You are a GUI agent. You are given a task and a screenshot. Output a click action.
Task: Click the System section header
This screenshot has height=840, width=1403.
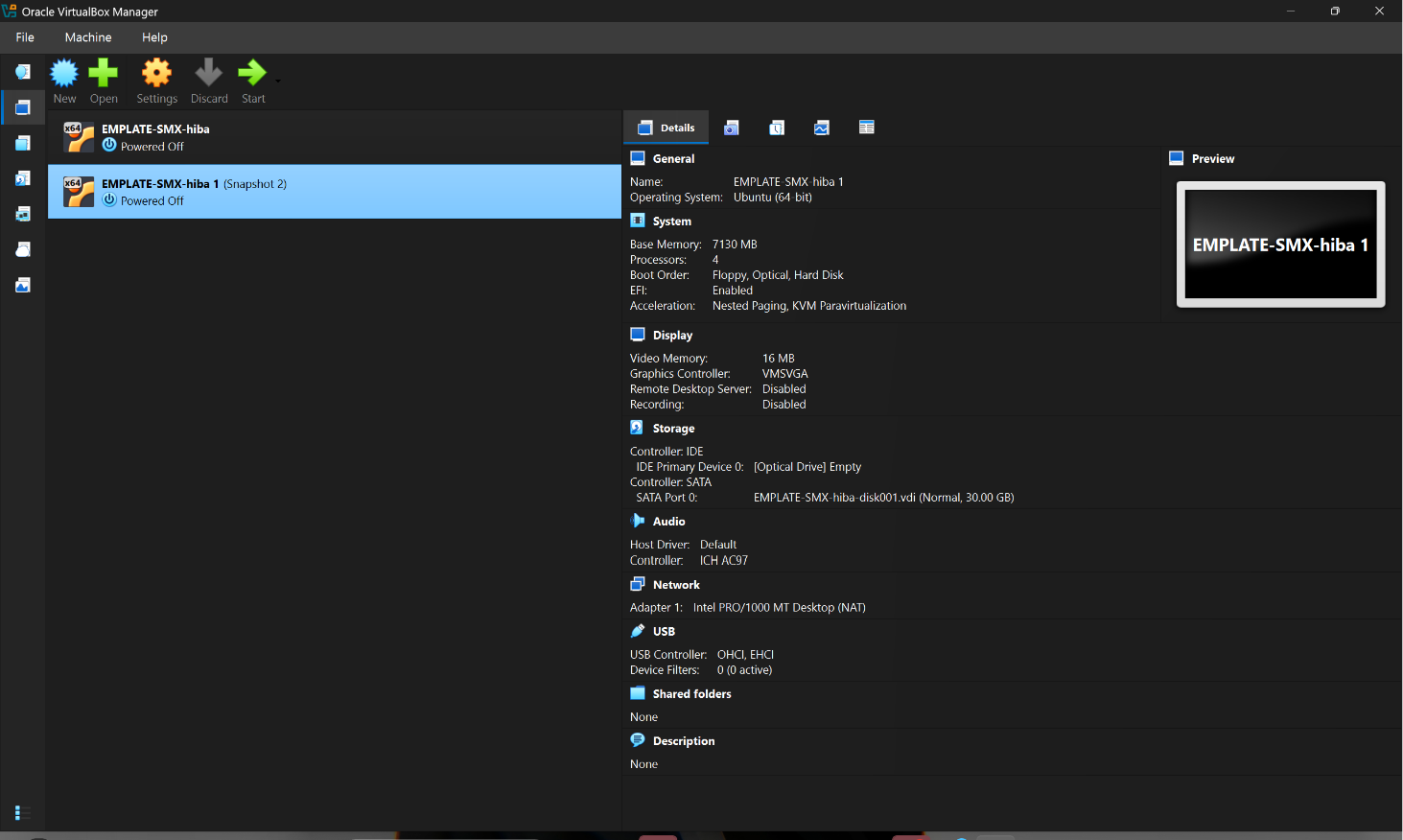(672, 222)
